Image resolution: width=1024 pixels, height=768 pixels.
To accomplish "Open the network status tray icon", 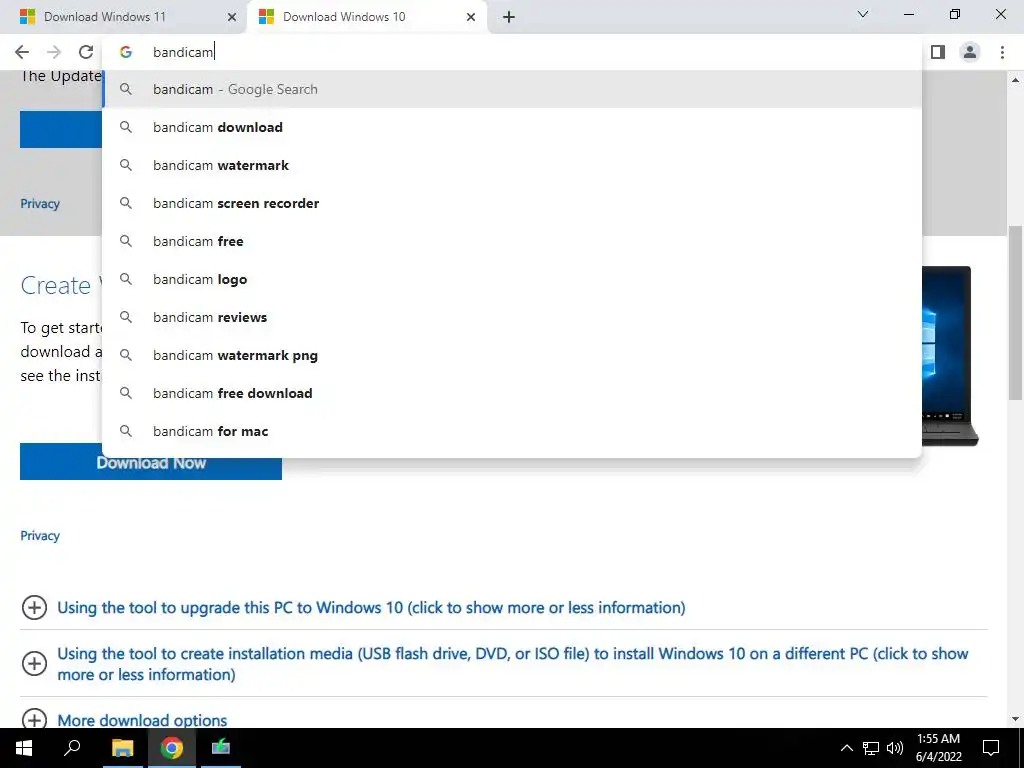I will pos(871,748).
